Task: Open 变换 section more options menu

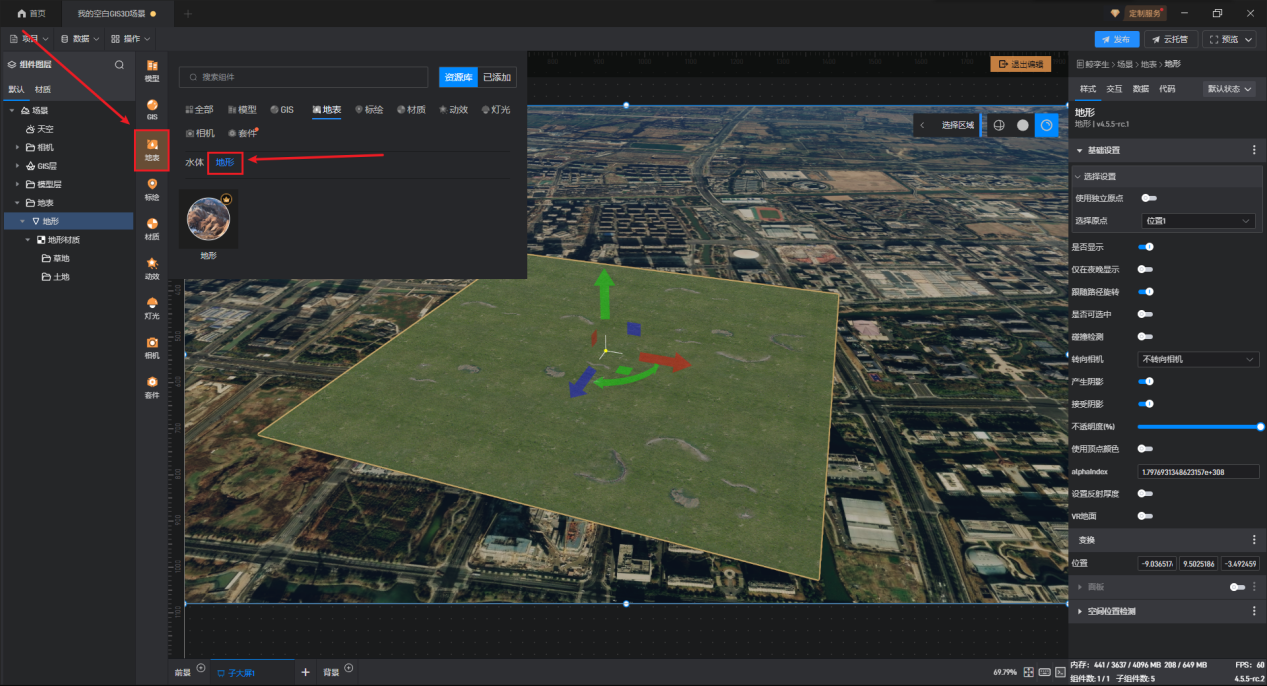Action: [1254, 539]
